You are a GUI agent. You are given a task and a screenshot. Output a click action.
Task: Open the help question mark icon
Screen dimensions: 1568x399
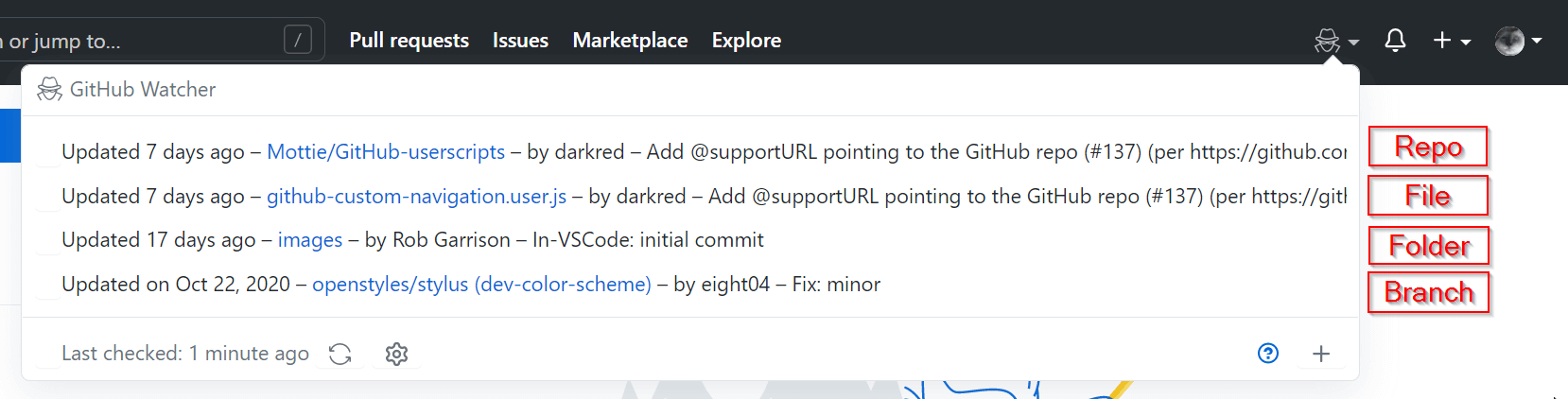point(1268,354)
